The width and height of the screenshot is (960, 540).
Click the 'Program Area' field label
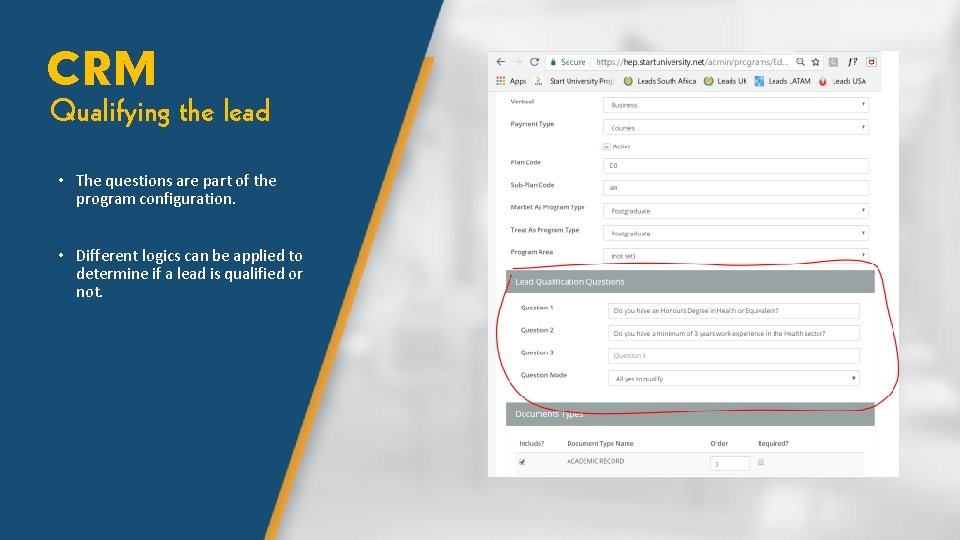click(x=531, y=252)
